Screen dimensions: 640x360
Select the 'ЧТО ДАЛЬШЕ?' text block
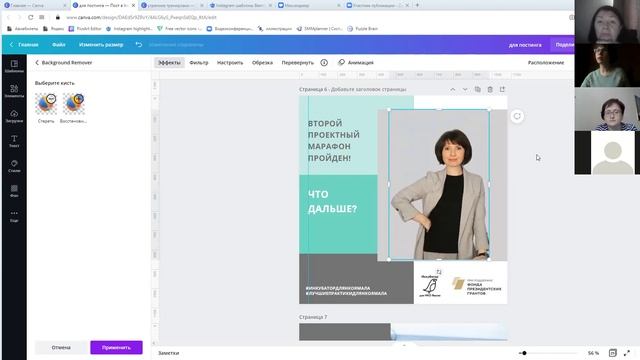pyautogui.click(x=332, y=201)
